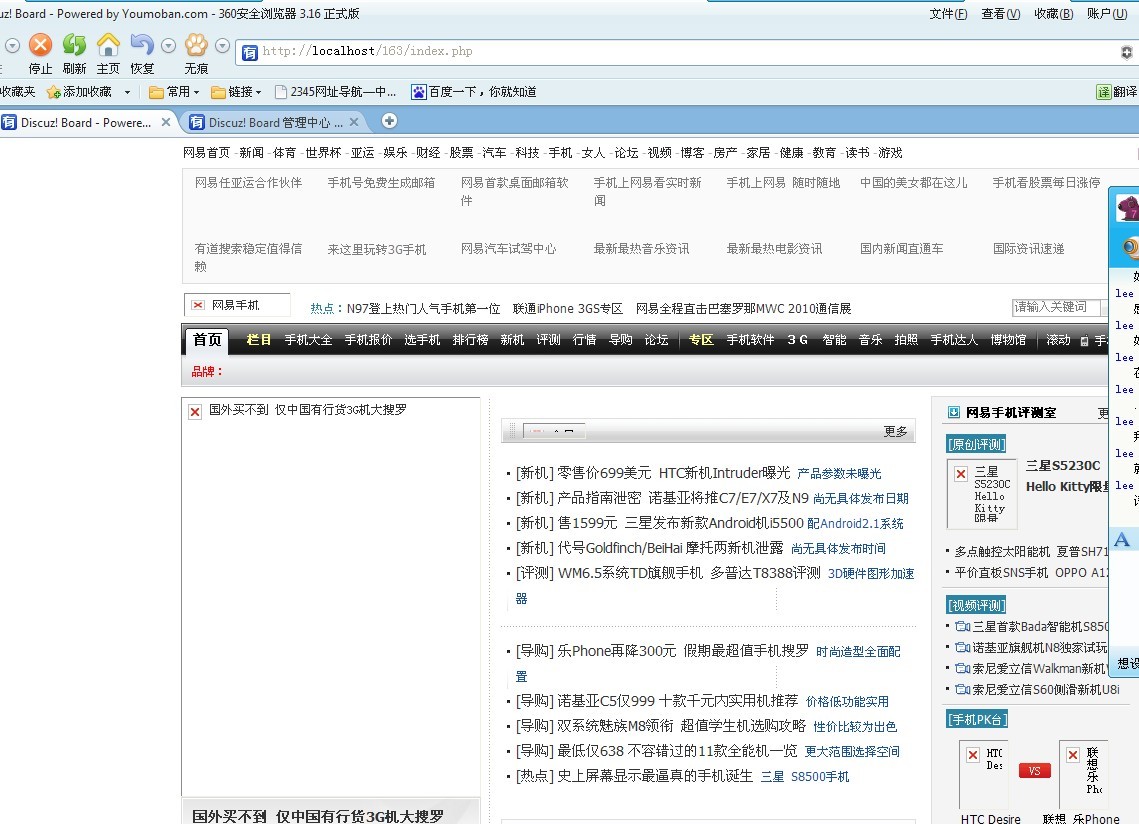The image size is (1139, 824).
Task: Open the 联通iPhone 3GS专区 hot link
Action: (568, 309)
